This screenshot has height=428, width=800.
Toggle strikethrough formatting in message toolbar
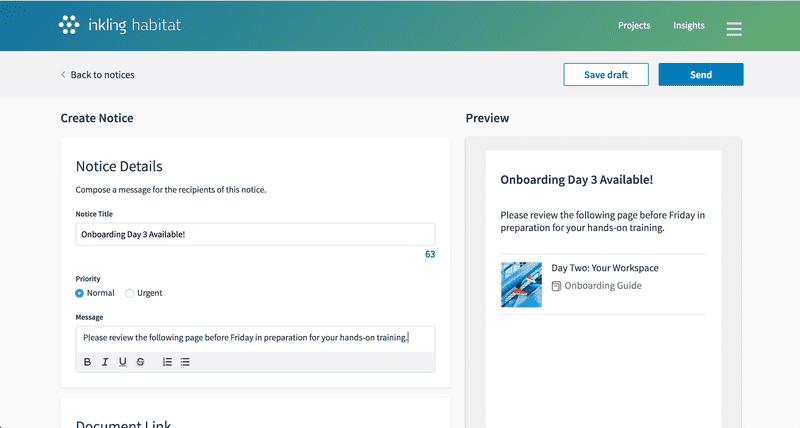click(x=140, y=362)
